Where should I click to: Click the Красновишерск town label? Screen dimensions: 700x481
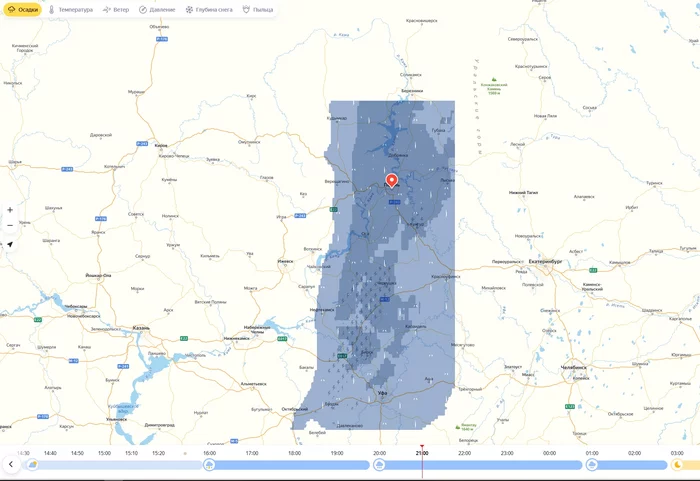point(422,21)
